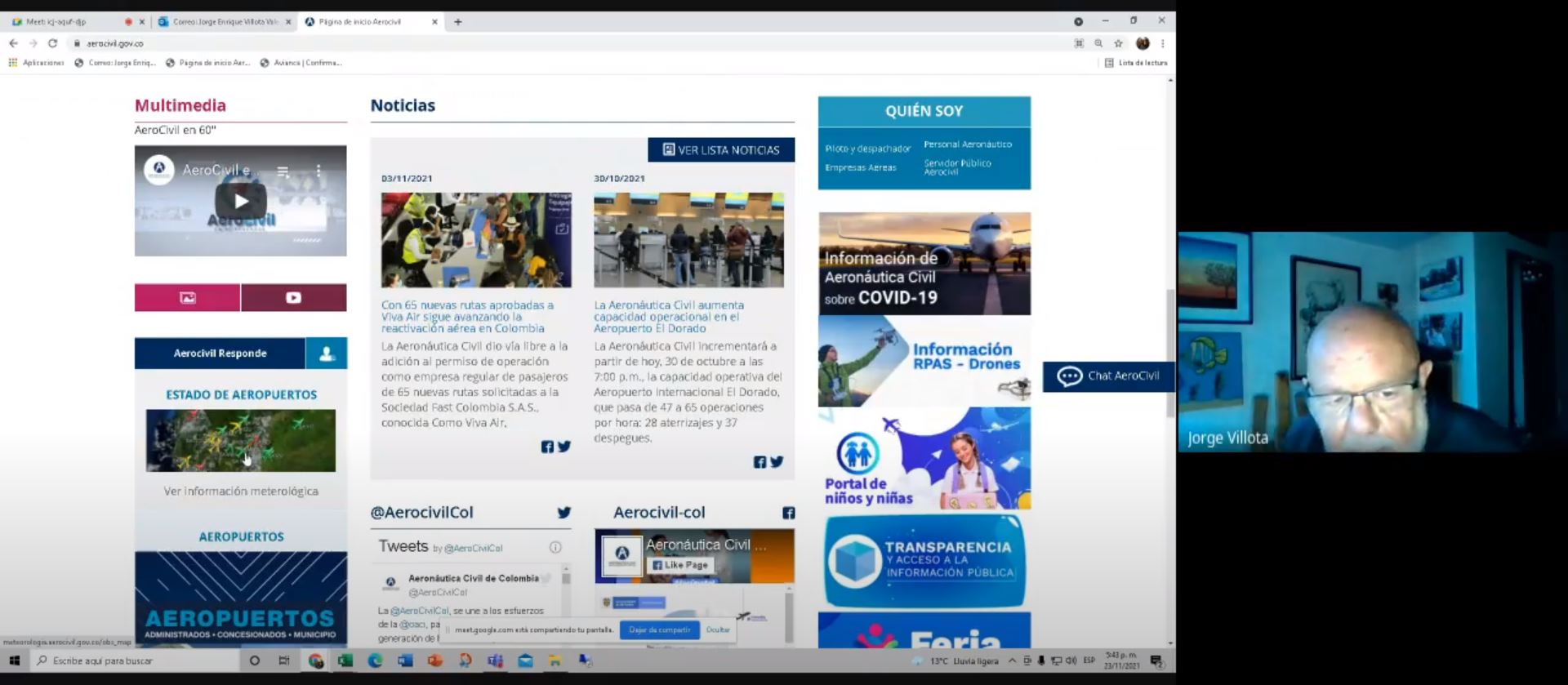The width and height of the screenshot is (1568, 685).
Task: Open the Lista de lectura panel
Action: coord(1136,63)
